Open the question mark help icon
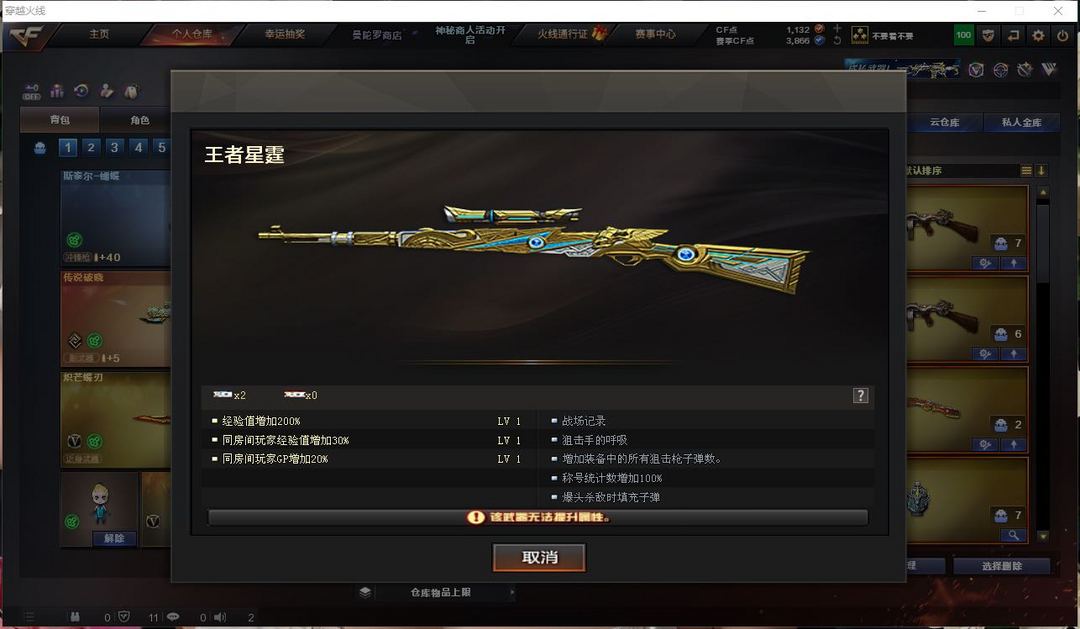1080x629 pixels. pos(860,395)
